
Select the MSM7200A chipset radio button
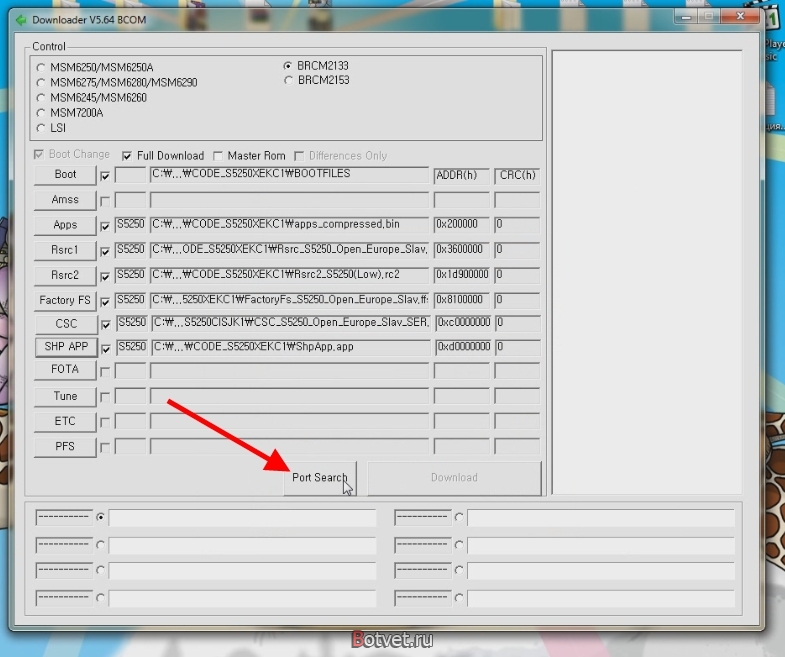41,113
